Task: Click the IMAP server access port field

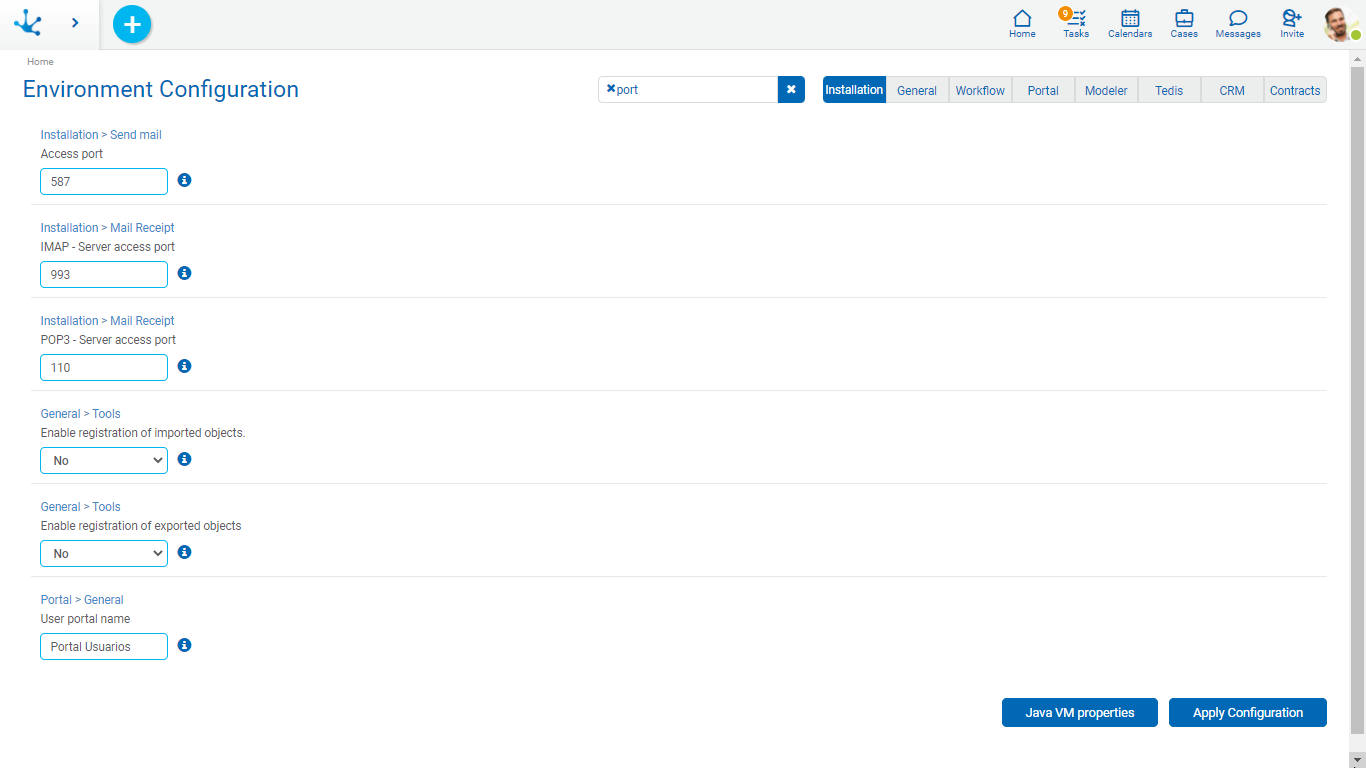Action: pyautogui.click(x=104, y=274)
